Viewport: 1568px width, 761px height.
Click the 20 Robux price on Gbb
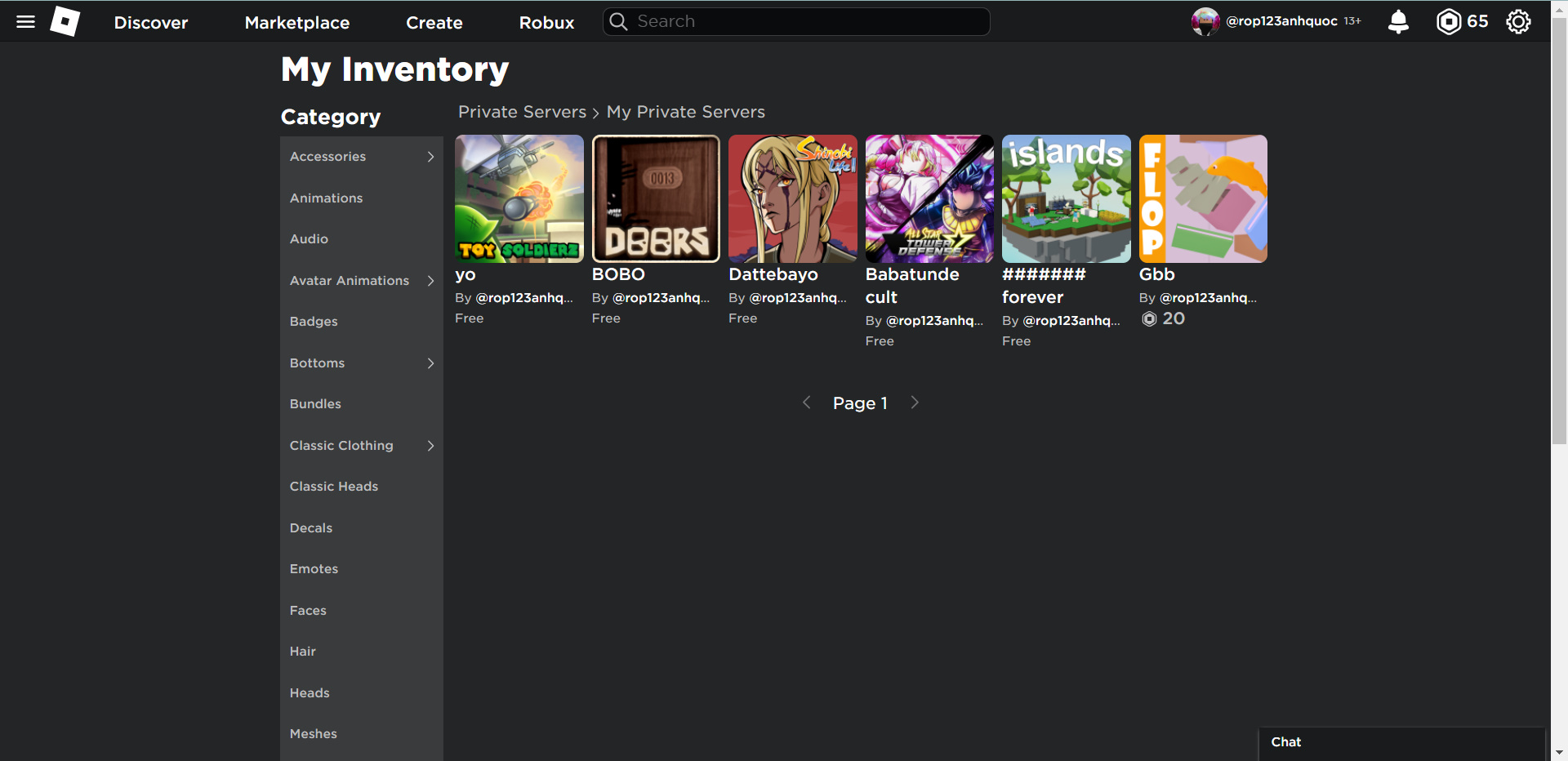[x=1164, y=319]
